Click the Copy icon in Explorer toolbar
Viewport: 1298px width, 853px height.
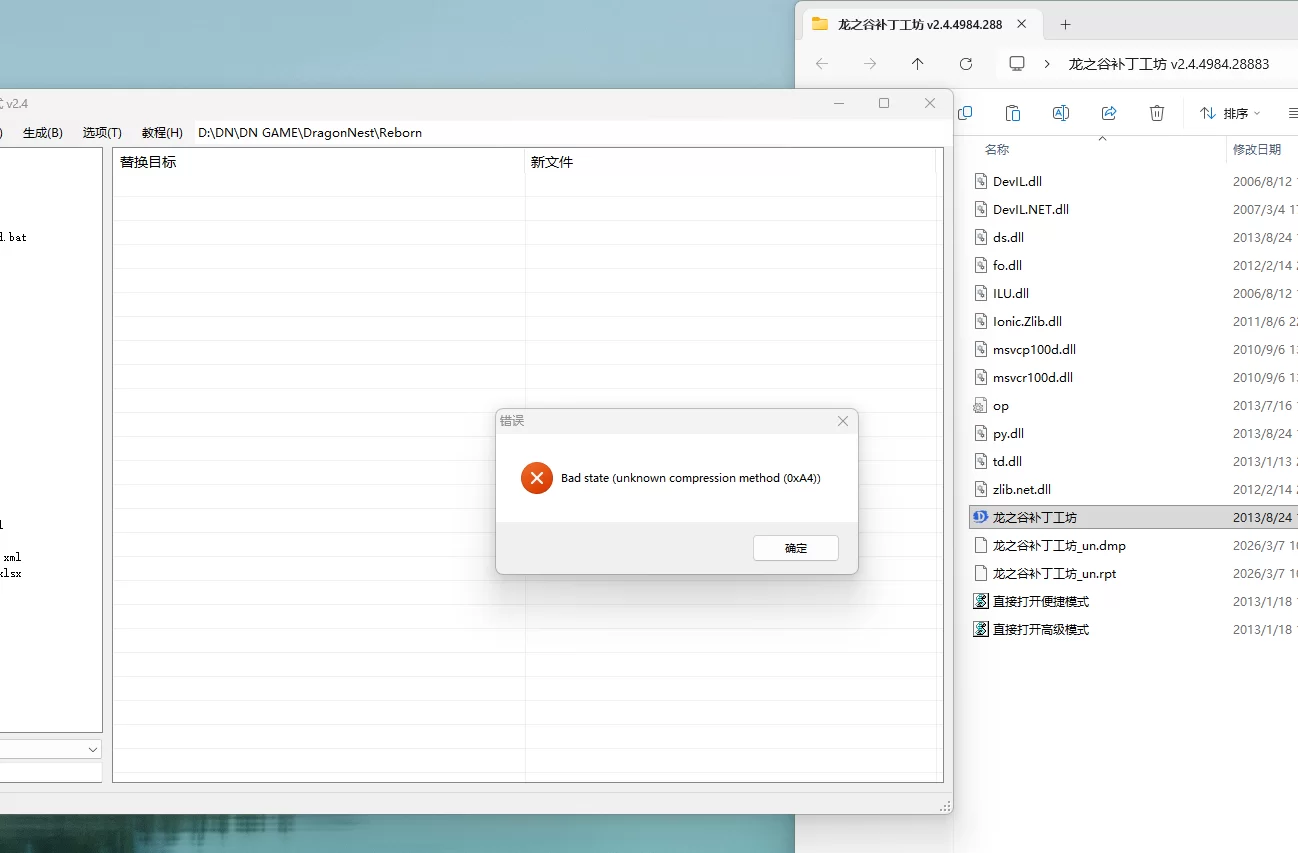[x=965, y=113]
